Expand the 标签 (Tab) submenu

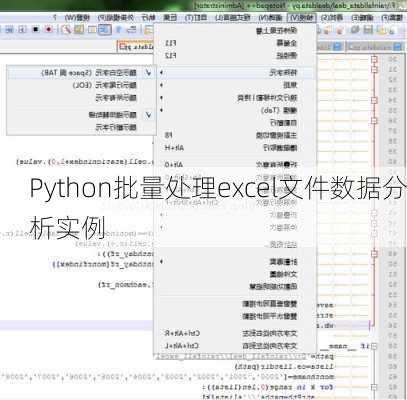(x=235, y=110)
